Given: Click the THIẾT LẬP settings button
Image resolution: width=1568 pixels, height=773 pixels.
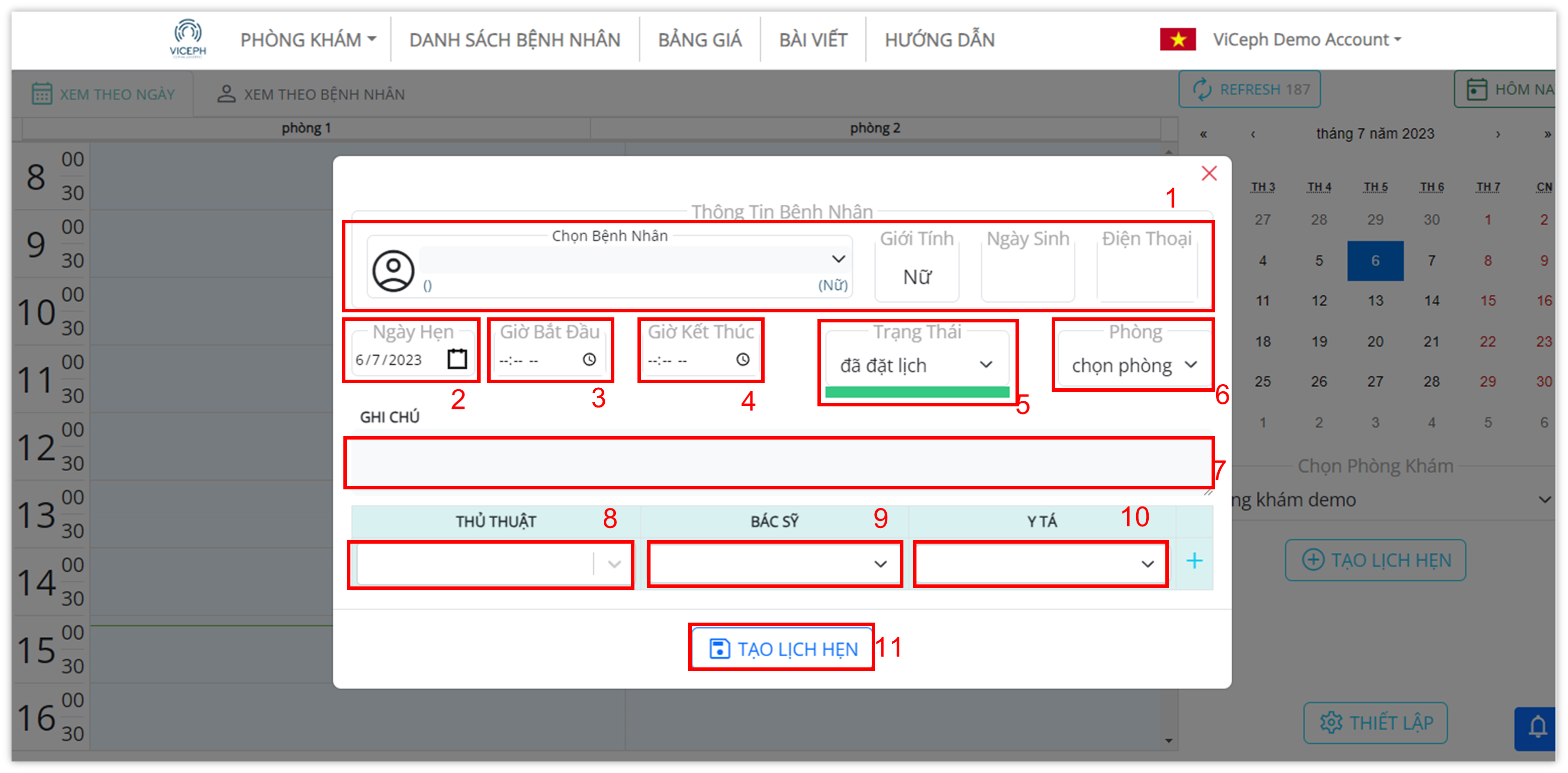Looking at the screenshot, I should [1375, 722].
